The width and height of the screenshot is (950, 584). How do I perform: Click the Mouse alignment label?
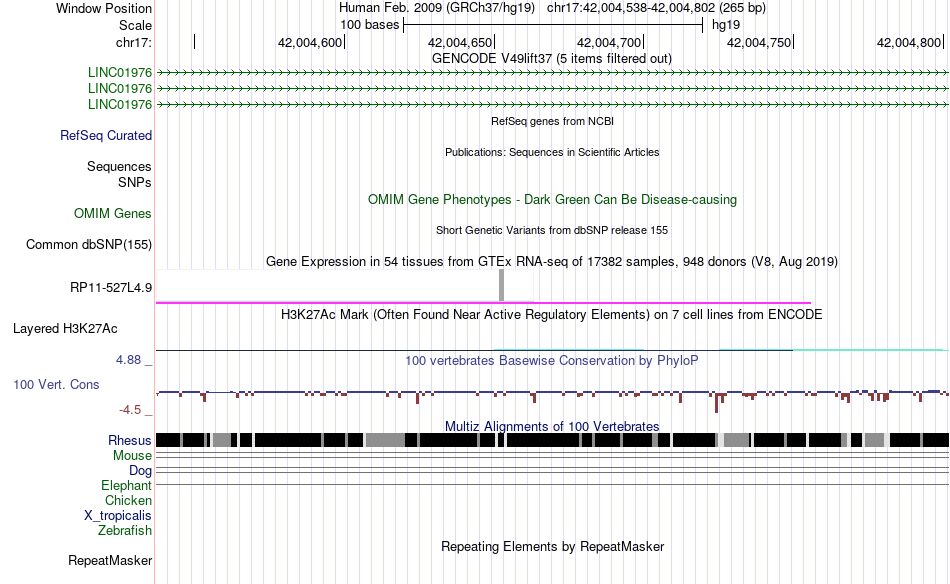[132, 456]
